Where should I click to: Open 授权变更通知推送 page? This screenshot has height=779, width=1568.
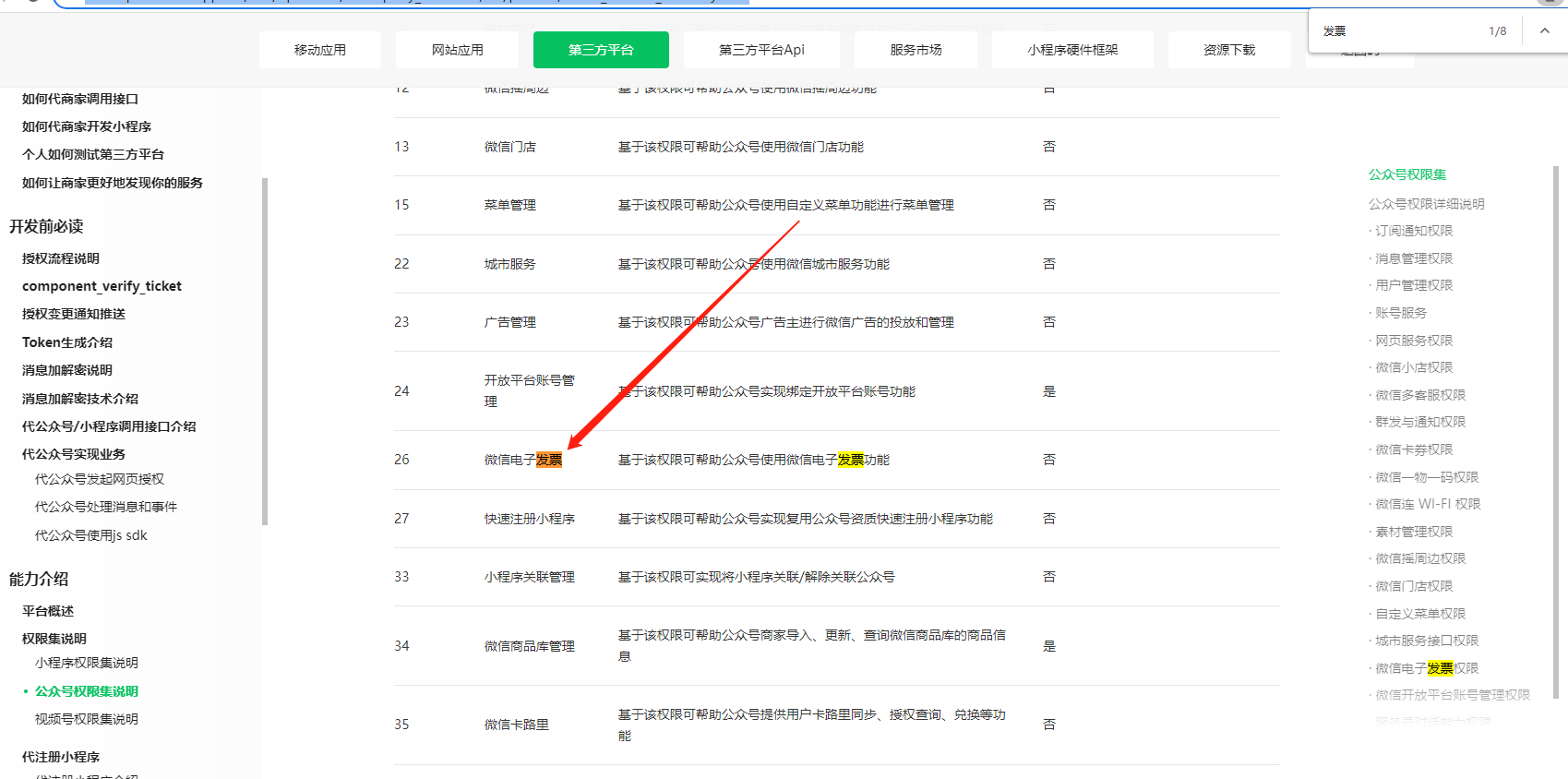[74, 314]
